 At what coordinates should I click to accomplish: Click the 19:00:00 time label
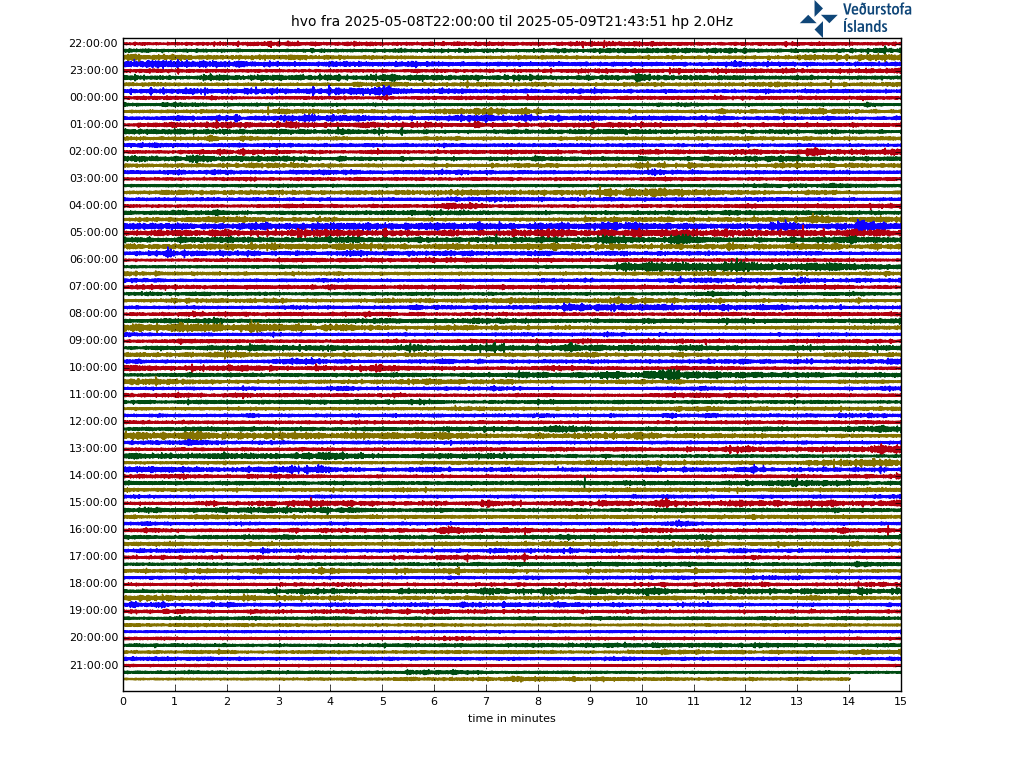tap(93, 610)
